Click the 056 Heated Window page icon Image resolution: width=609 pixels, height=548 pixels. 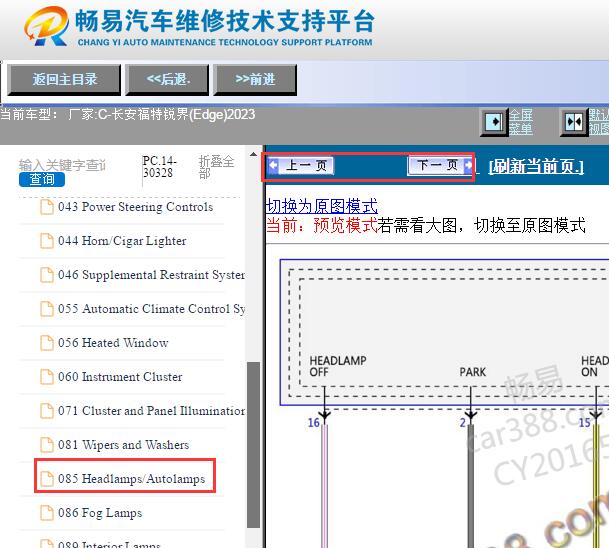(47, 343)
